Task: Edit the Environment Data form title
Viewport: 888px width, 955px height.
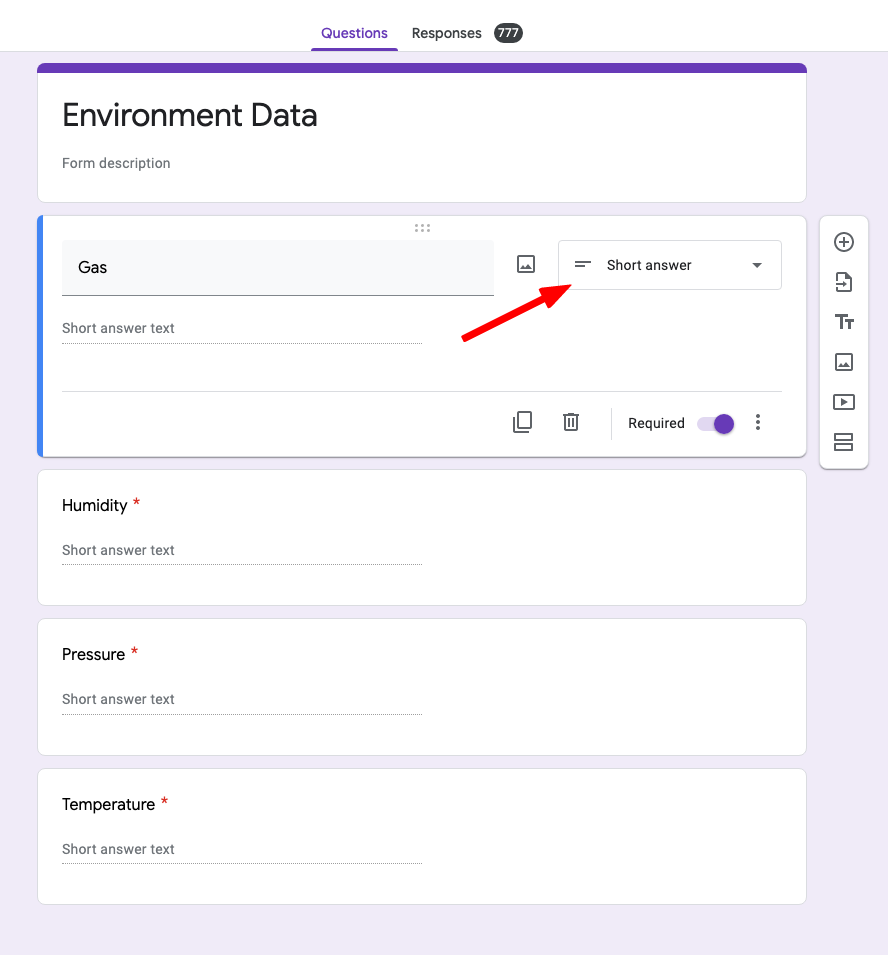Action: pyautogui.click(x=190, y=116)
